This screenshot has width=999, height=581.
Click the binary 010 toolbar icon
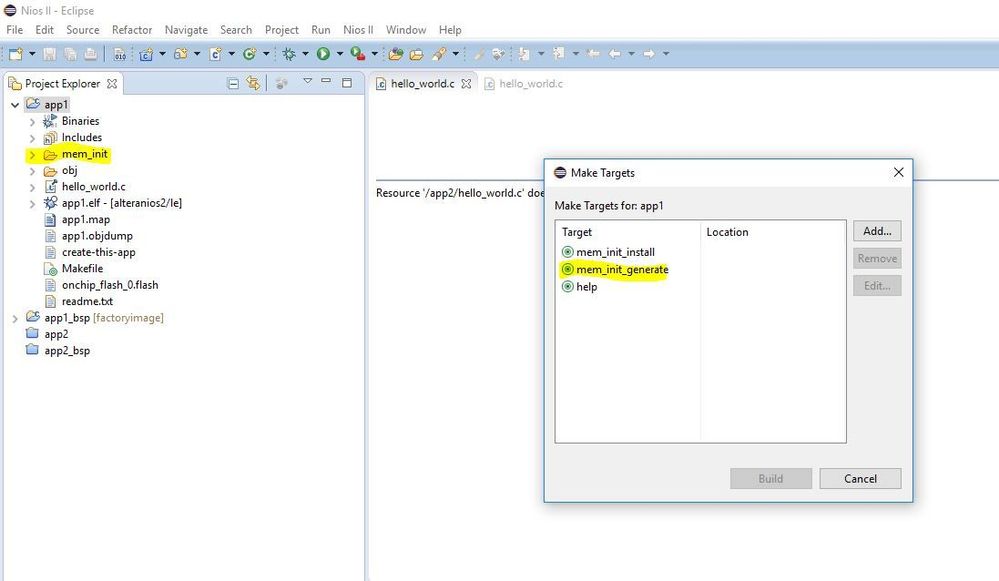(120, 54)
